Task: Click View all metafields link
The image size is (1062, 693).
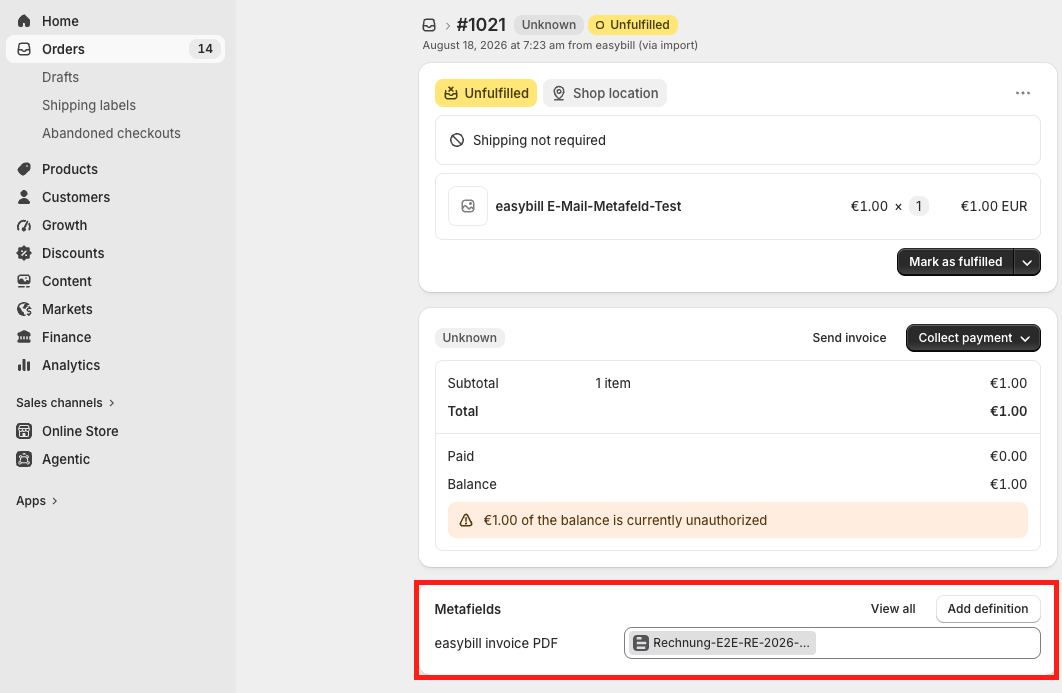Action: tap(893, 609)
